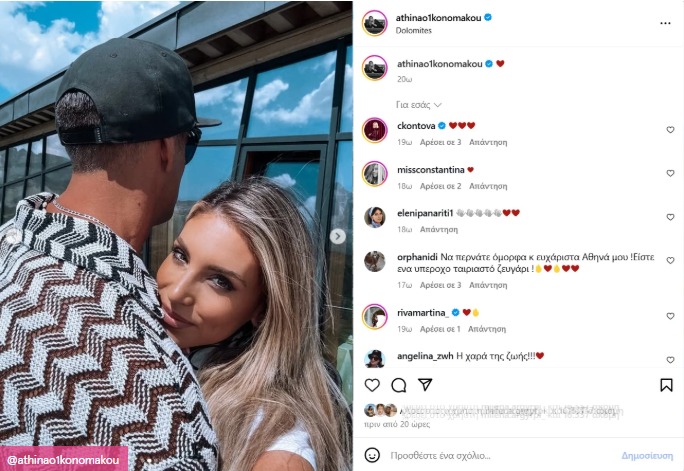684x471 pixels.
Task: Like the post with the heart icon
Action: [x=372, y=385]
